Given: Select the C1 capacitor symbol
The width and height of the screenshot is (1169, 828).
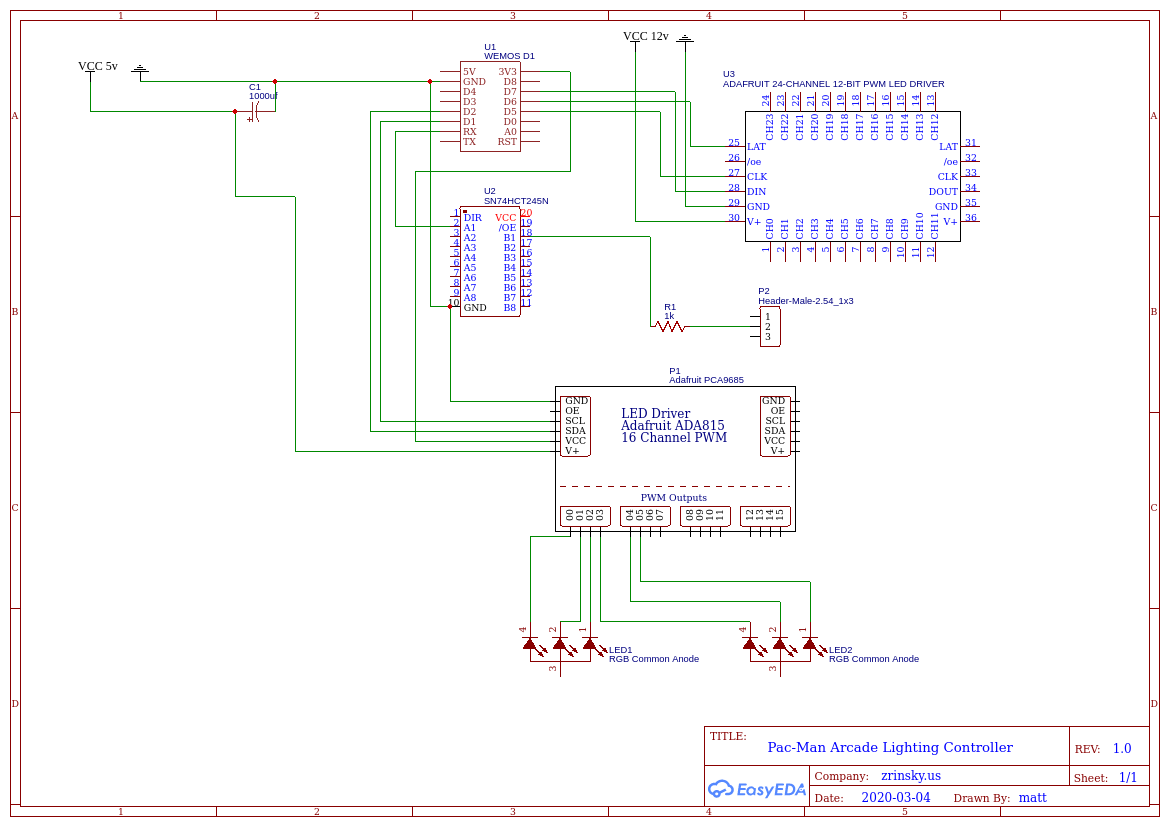Looking at the screenshot, I should pos(254,113).
